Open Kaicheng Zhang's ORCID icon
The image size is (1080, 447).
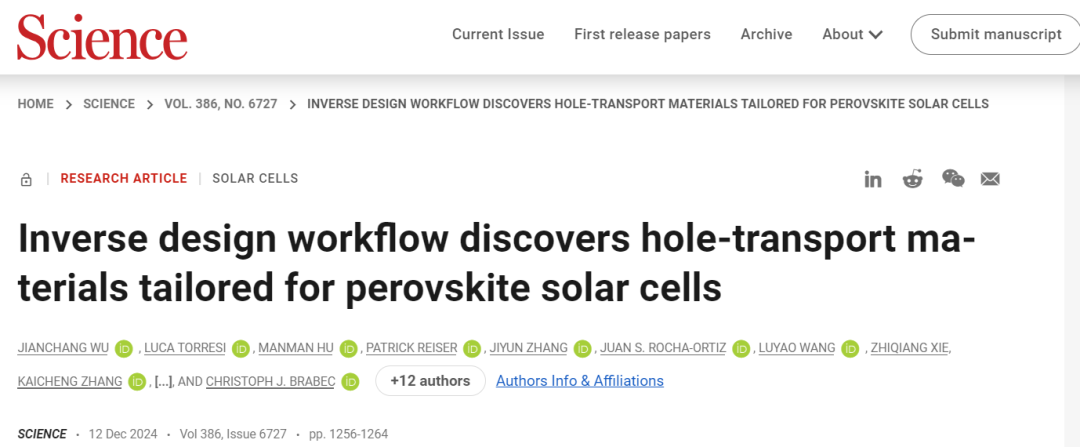(x=137, y=382)
